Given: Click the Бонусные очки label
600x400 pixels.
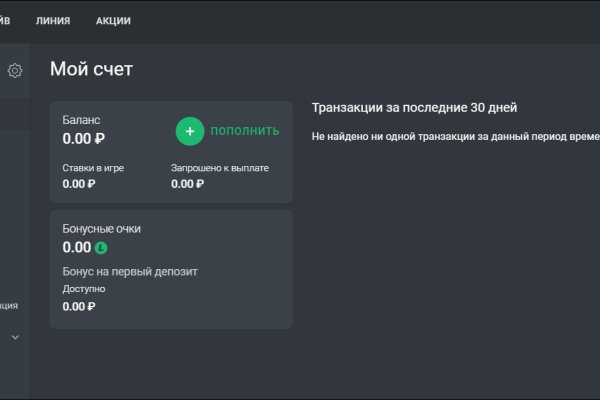Looking at the screenshot, I should point(101,228).
